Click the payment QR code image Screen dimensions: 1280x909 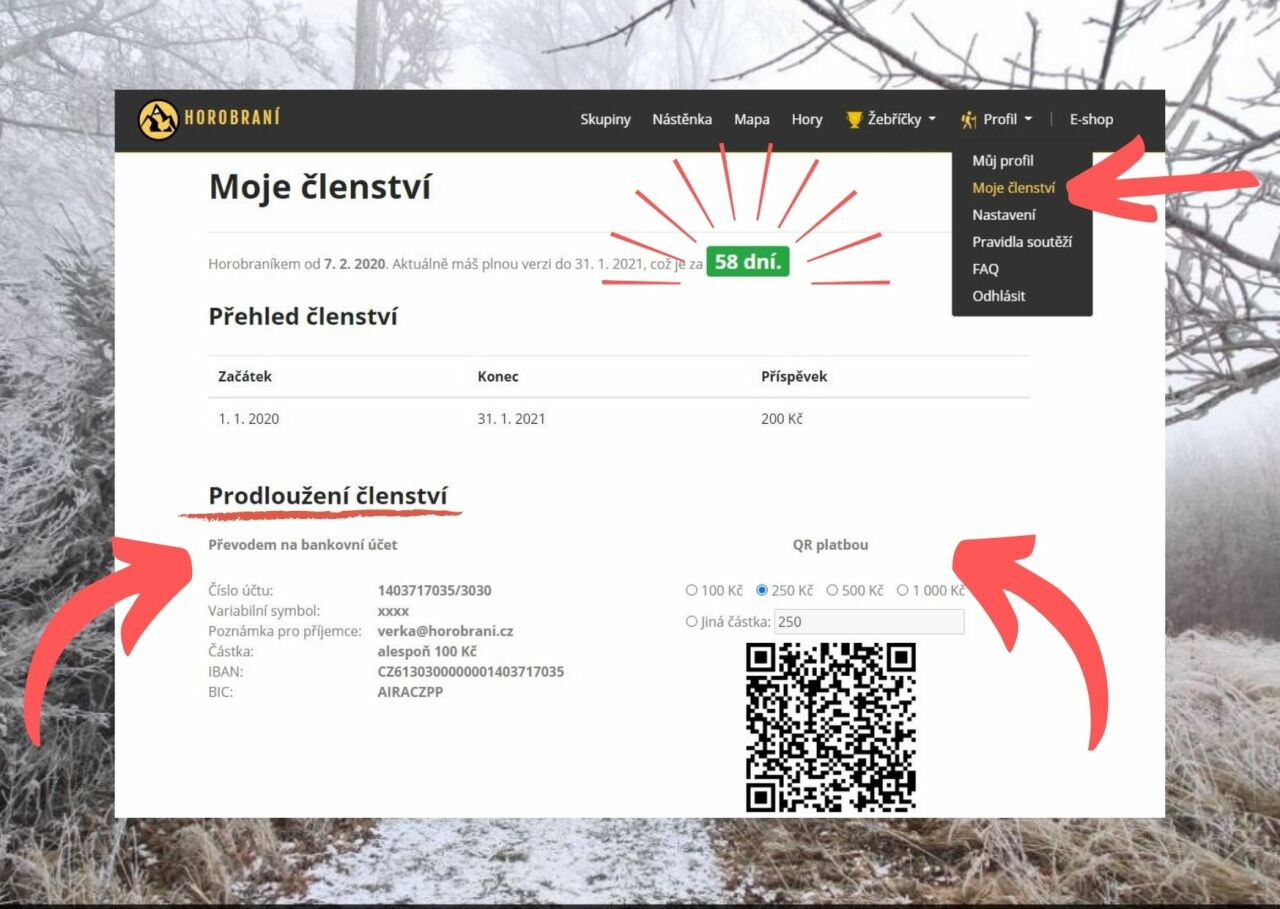[831, 727]
